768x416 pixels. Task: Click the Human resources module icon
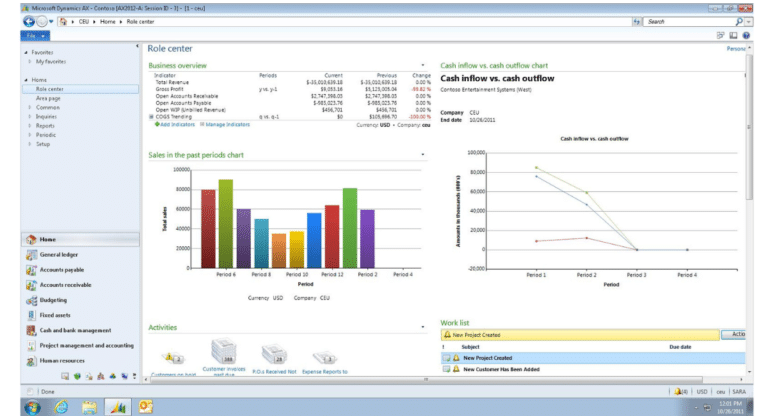pyautogui.click(x=32, y=361)
